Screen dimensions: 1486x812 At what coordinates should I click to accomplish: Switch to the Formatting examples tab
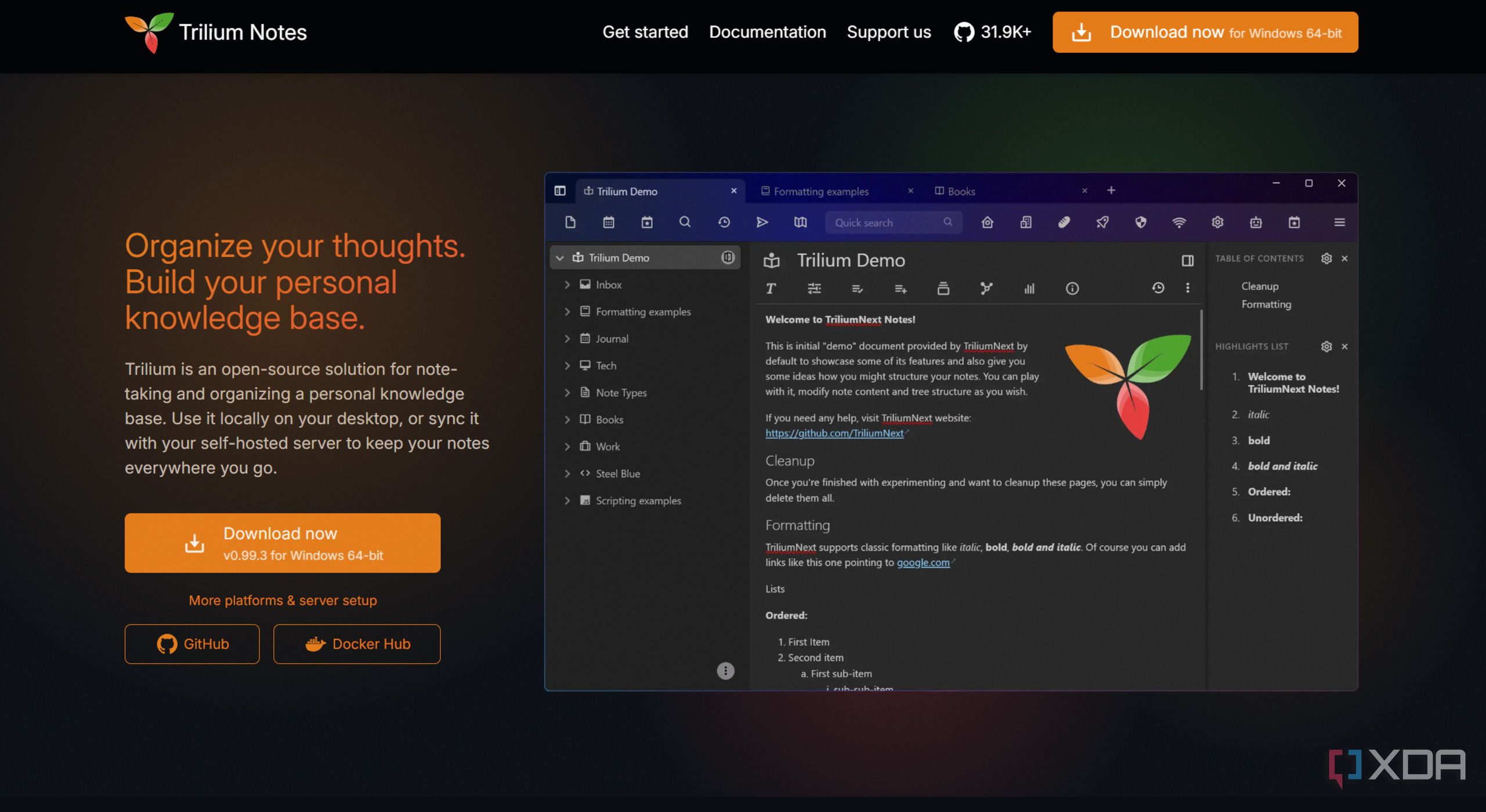837,191
